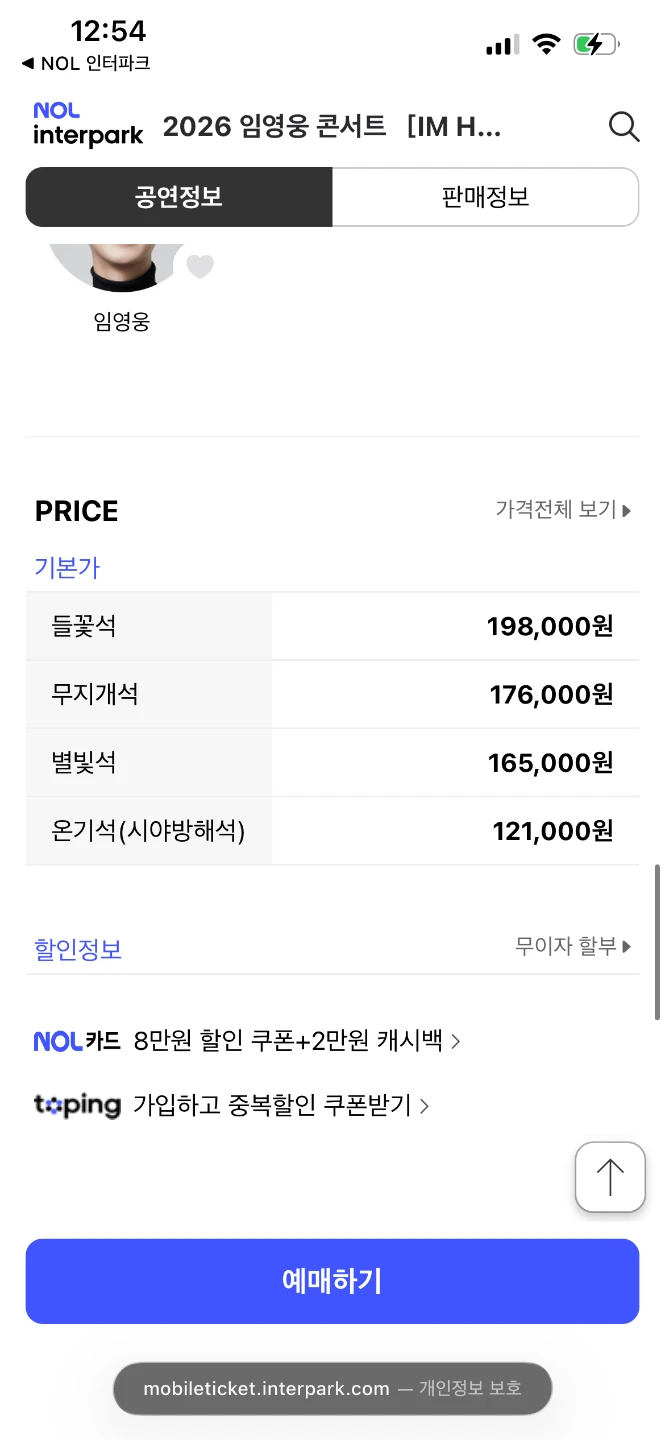Tap the scroll-to-top arrow button
Screen dimensions: 665x1440
click(610, 1177)
